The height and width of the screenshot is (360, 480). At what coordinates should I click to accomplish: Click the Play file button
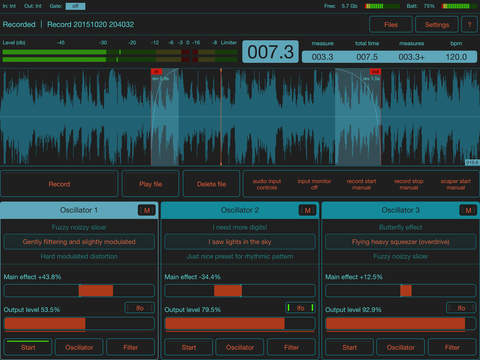pyautogui.click(x=151, y=184)
